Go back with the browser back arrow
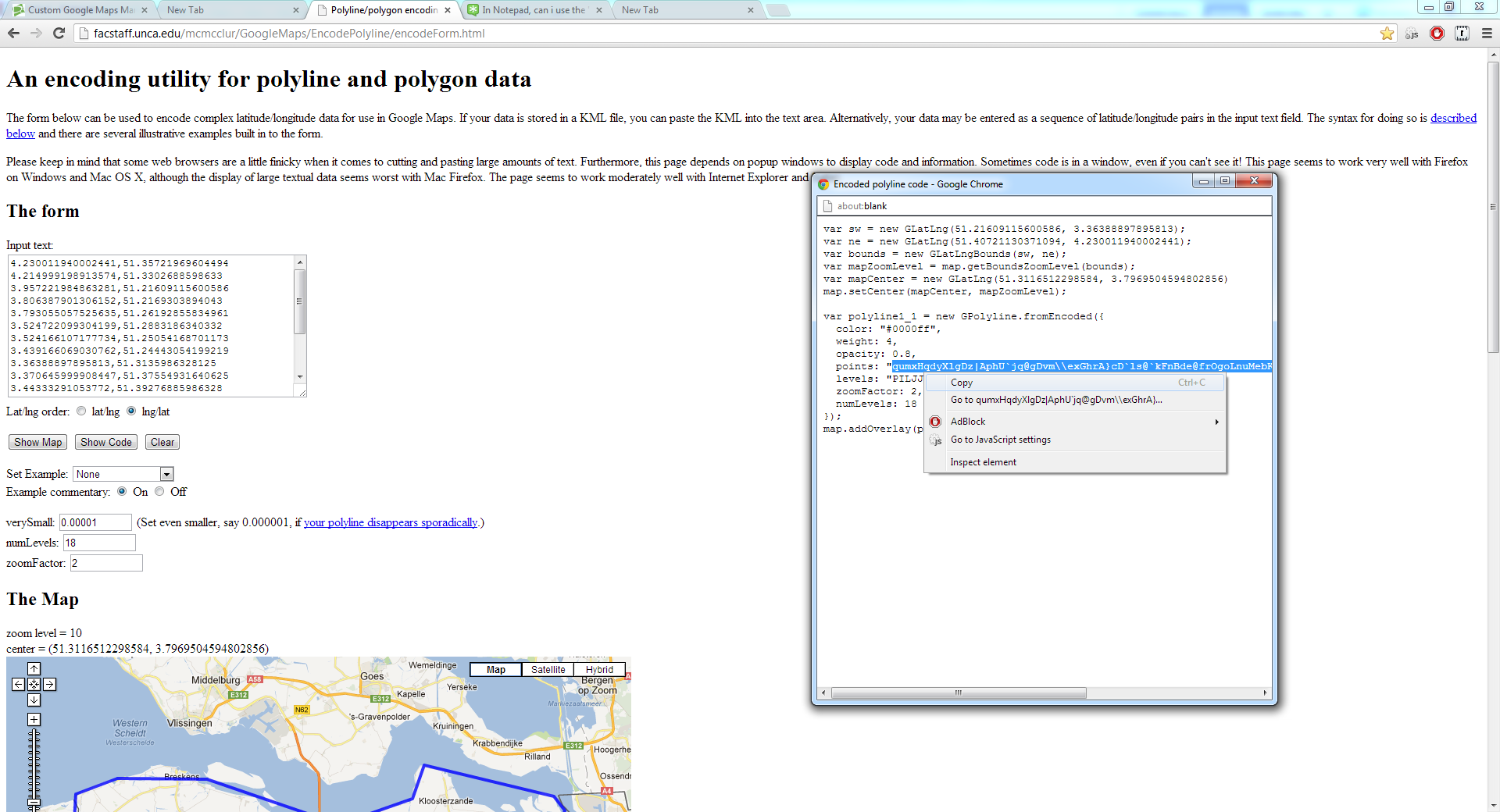1500x812 pixels. [13, 33]
